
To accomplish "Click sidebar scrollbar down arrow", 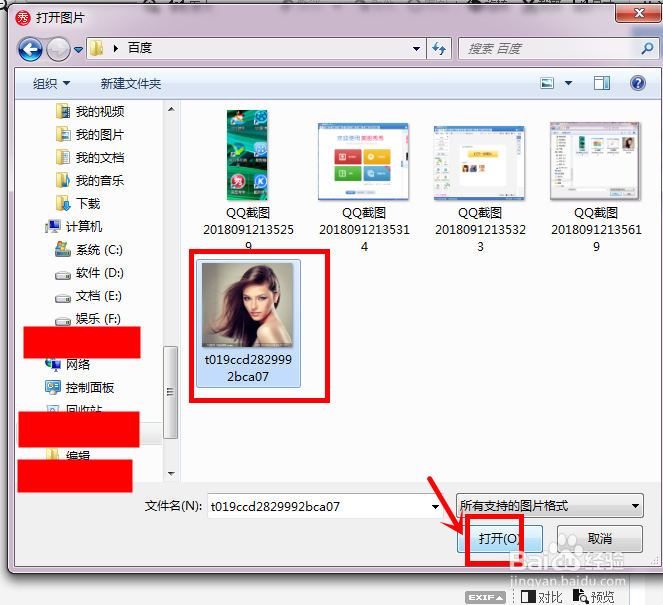I will tap(171, 474).
